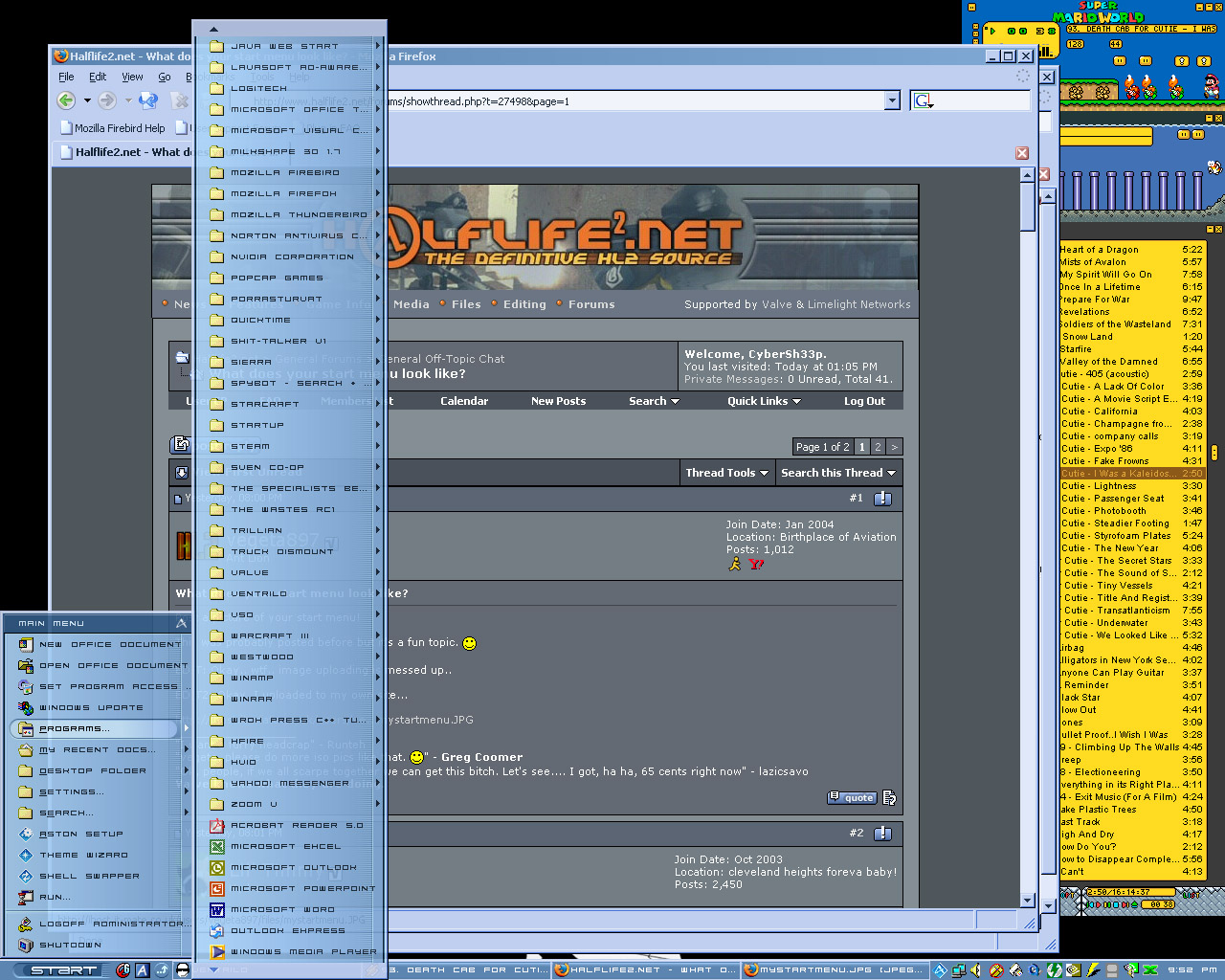Viewport: 1225px width, 980px height.
Task: Click the scroll-up arrow atop the programs list
Action: [x=214, y=29]
